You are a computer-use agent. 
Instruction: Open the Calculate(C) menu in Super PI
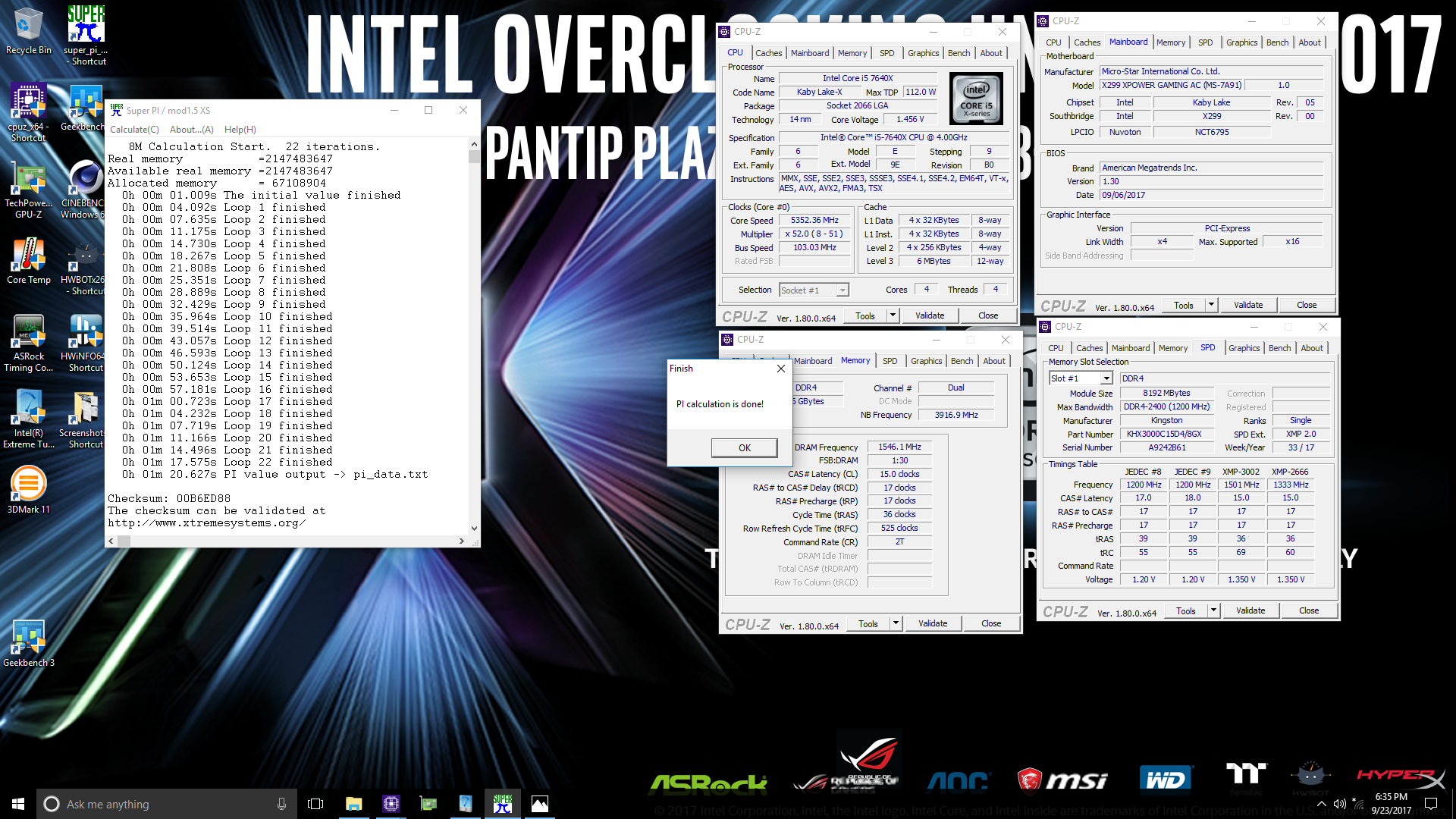coord(134,130)
